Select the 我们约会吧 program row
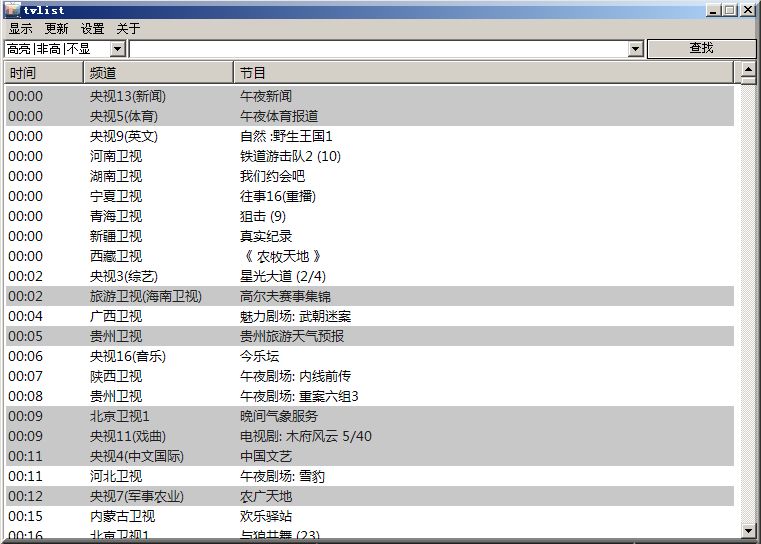Viewport: 761px width, 544px height. click(x=369, y=176)
